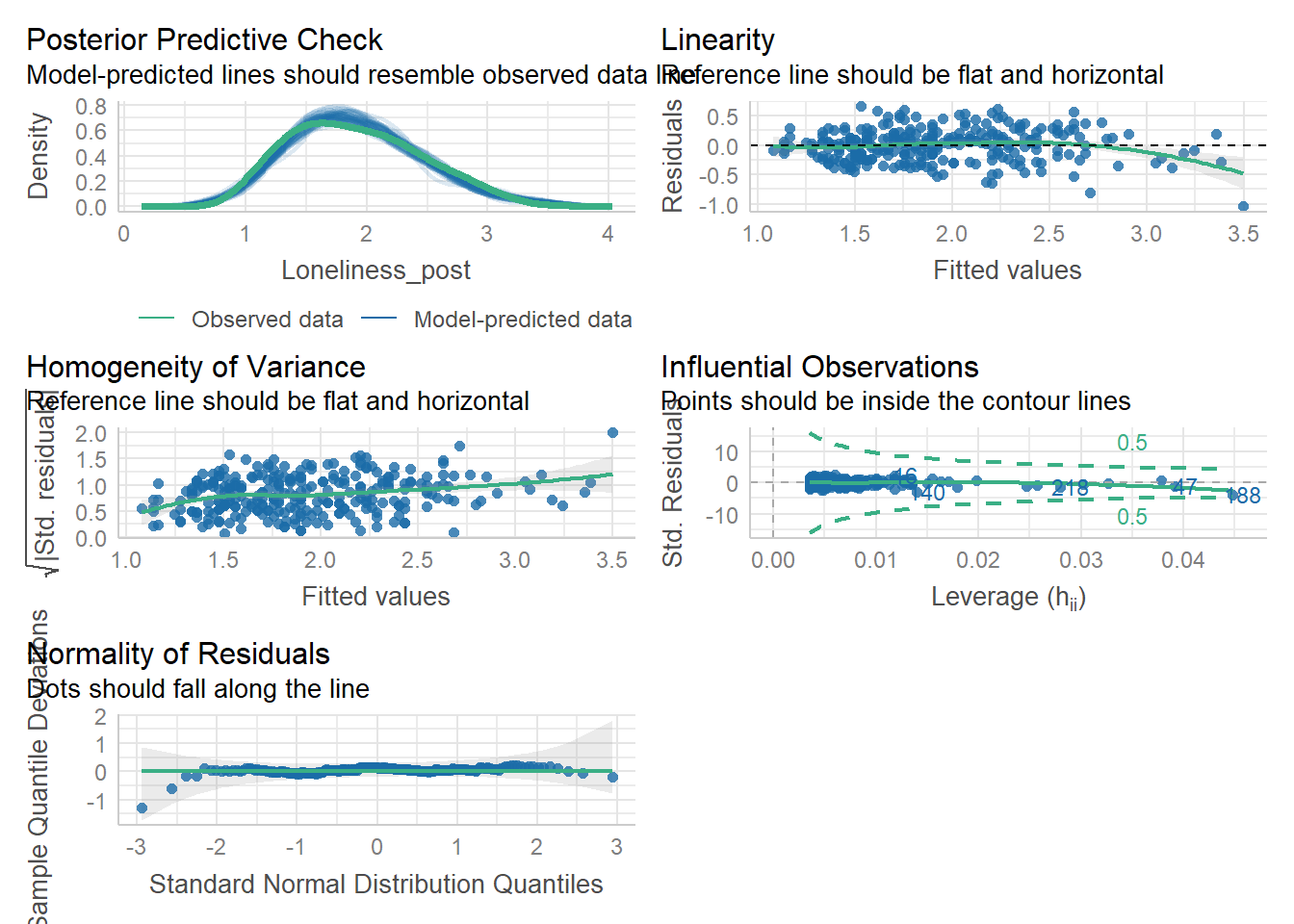This screenshot has height=924, width=1294.
Task: Click the Homogeneity of Variance title
Action: [195, 367]
